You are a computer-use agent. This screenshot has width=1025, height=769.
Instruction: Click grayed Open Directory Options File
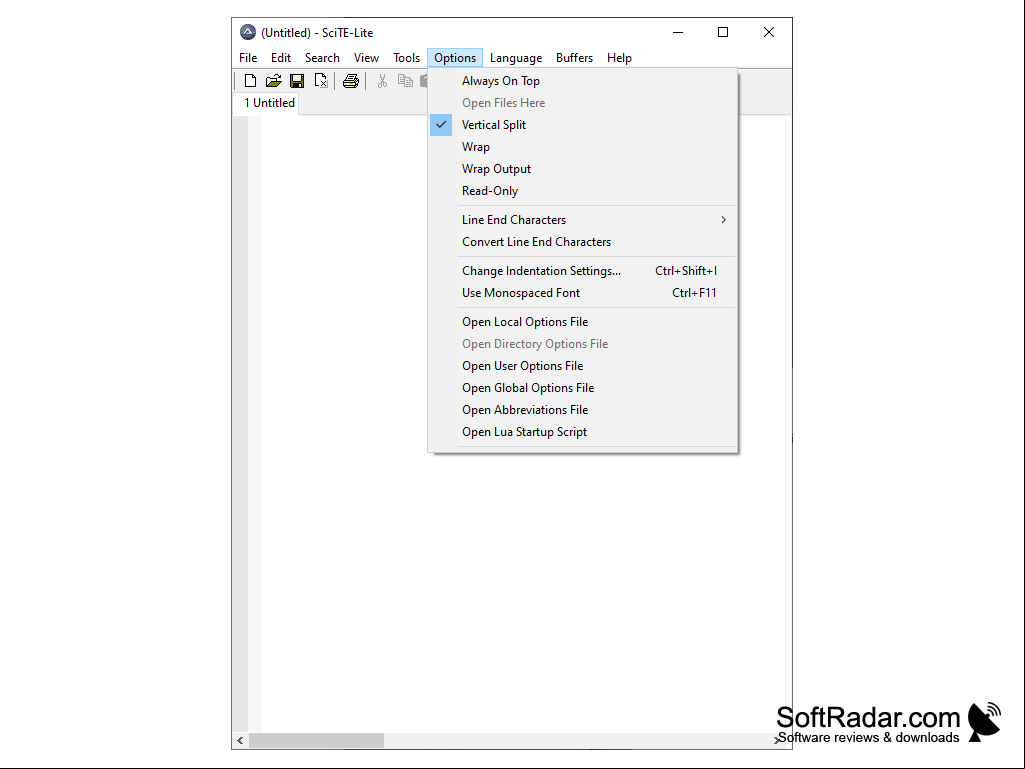point(583,344)
